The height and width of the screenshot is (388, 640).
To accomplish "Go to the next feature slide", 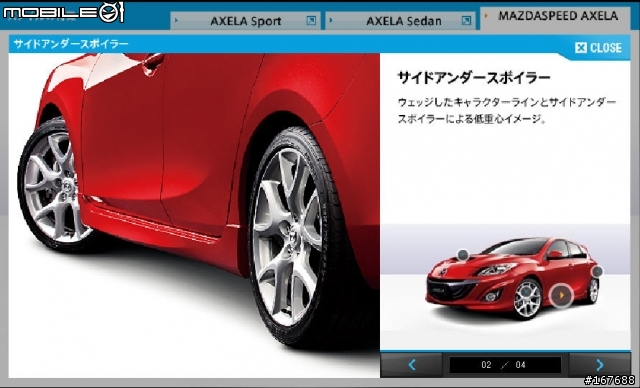I will 600,364.
